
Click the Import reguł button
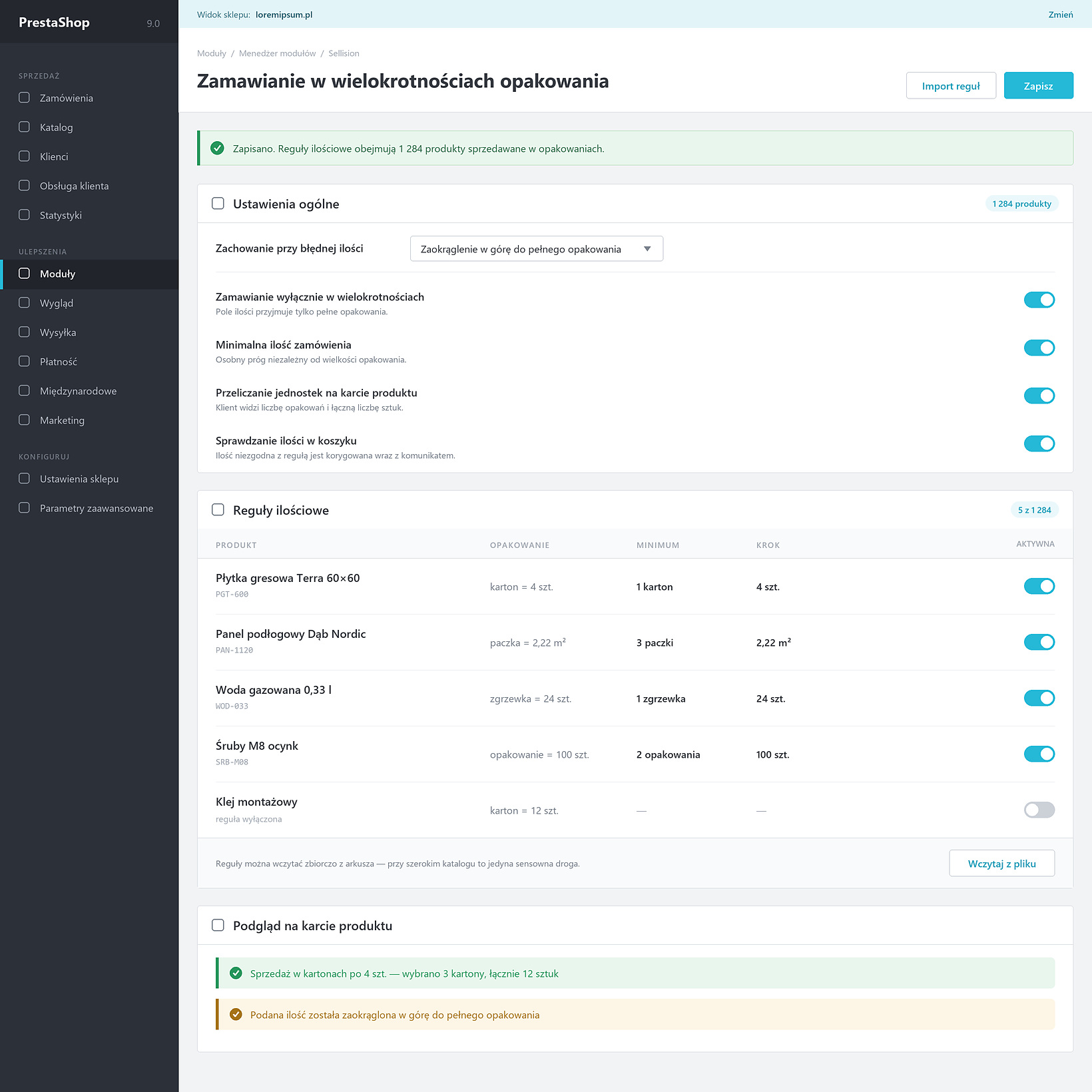point(951,85)
